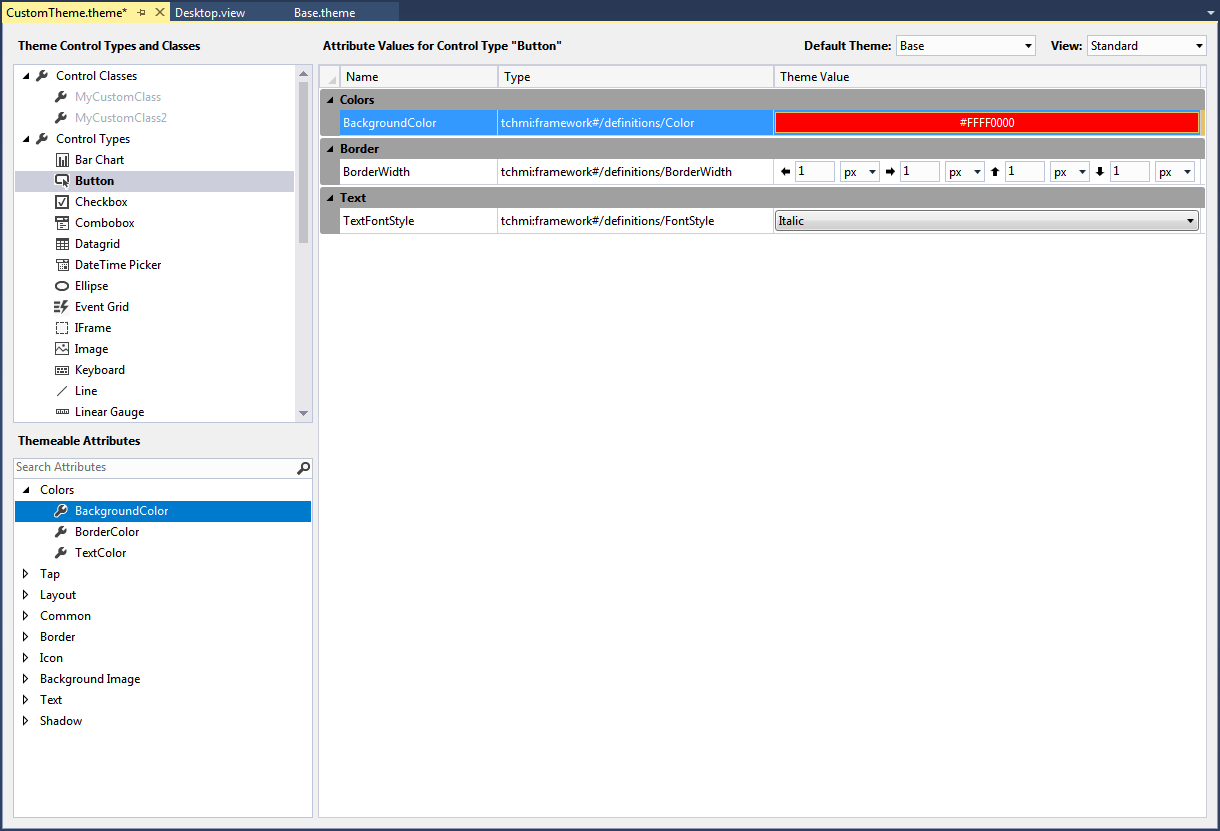The height and width of the screenshot is (831, 1220).
Task: Click the left BorderWidth value field
Action: [x=815, y=172]
